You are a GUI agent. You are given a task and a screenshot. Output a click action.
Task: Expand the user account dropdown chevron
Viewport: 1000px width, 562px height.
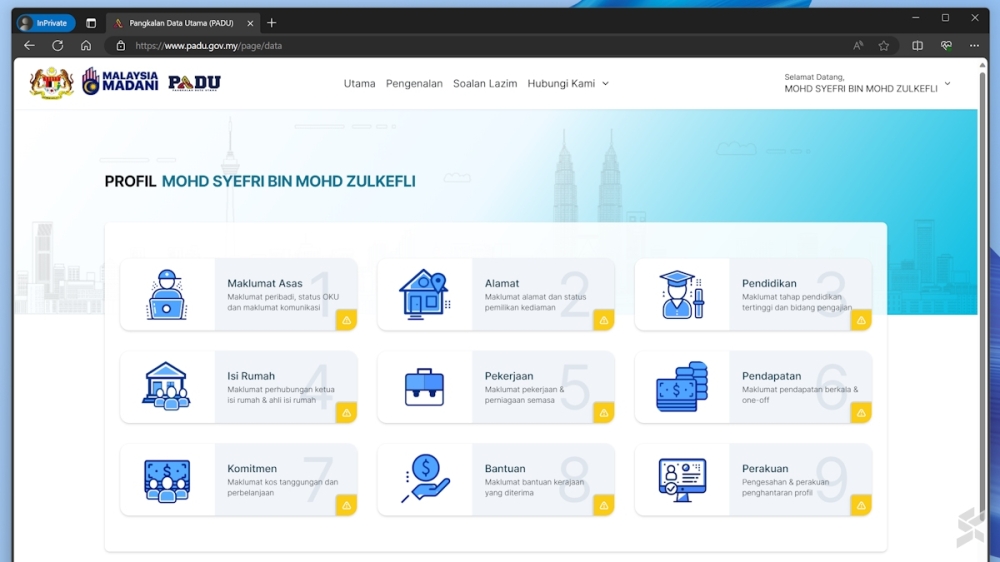[x=947, y=84]
